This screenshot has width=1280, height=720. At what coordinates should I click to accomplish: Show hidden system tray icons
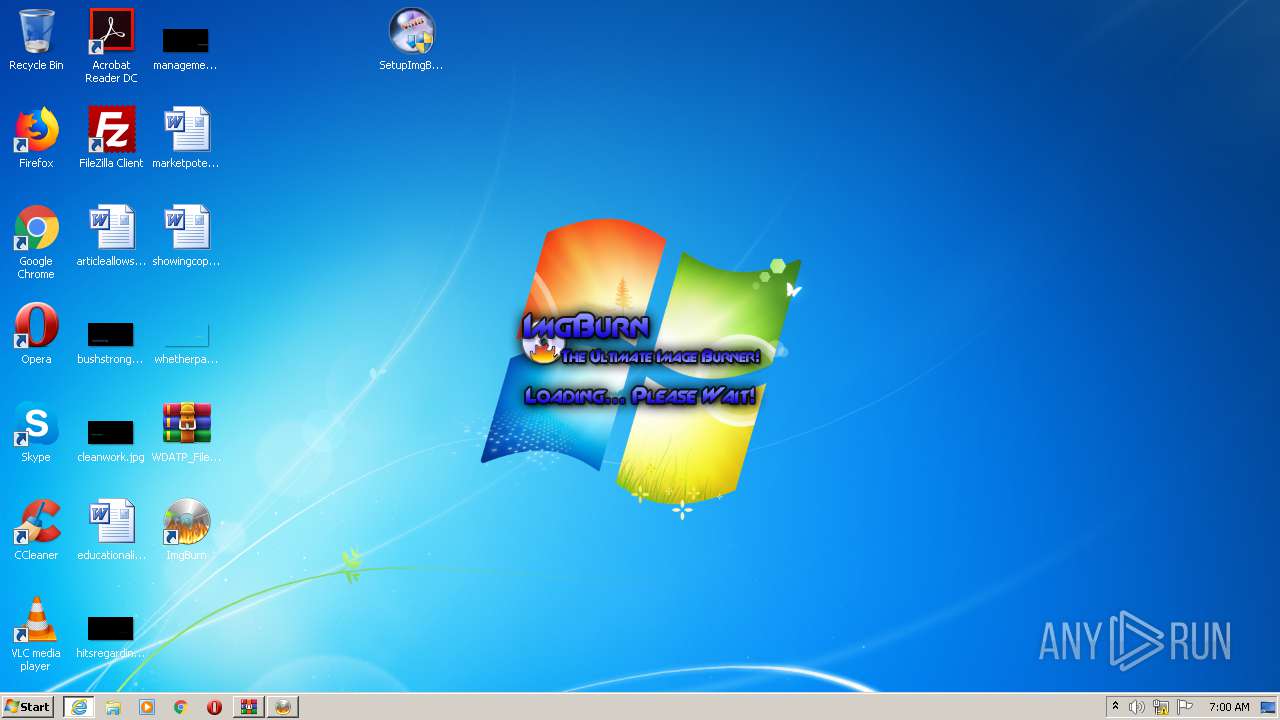point(1116,707)
